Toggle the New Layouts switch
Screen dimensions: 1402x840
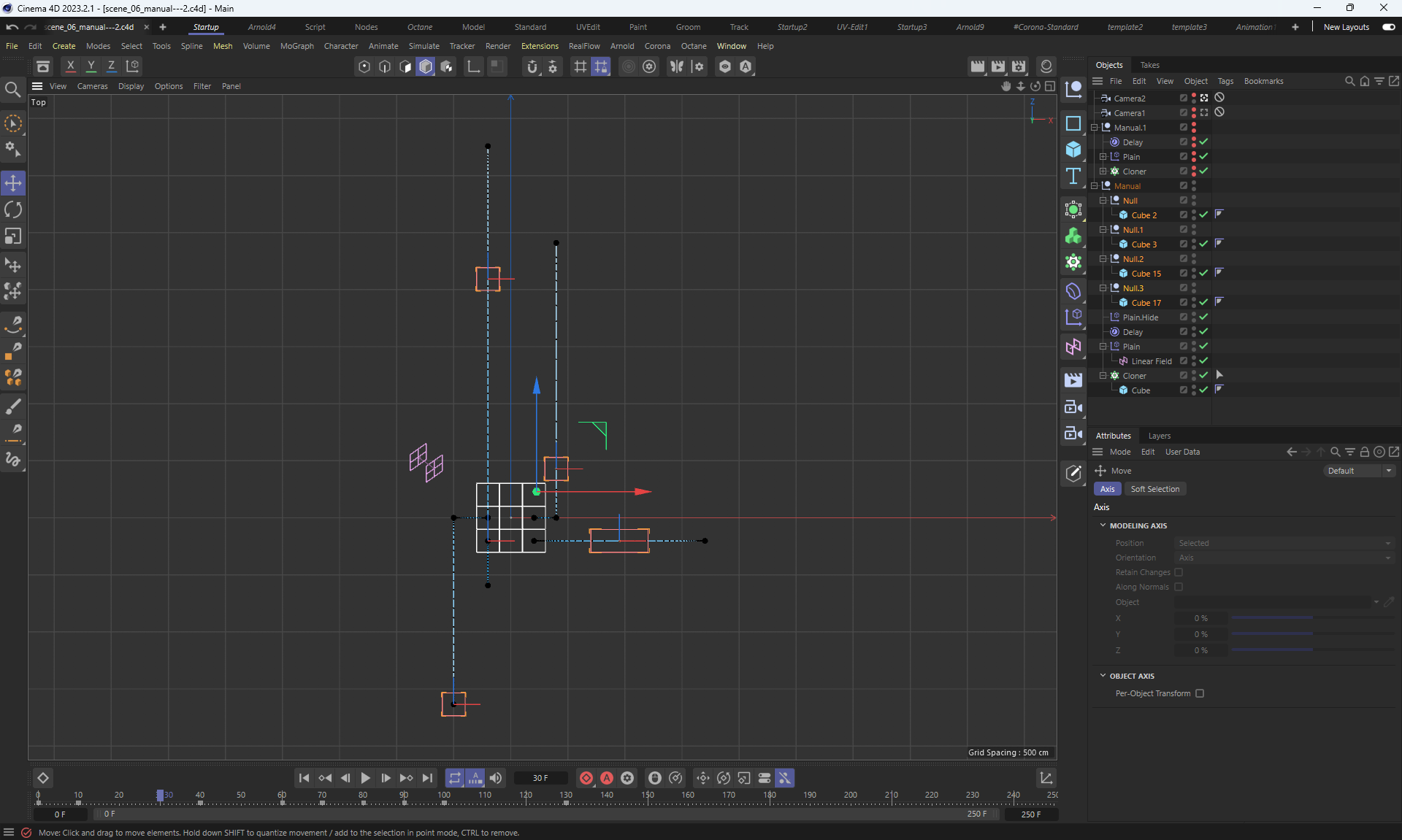tap(1388, 27)
